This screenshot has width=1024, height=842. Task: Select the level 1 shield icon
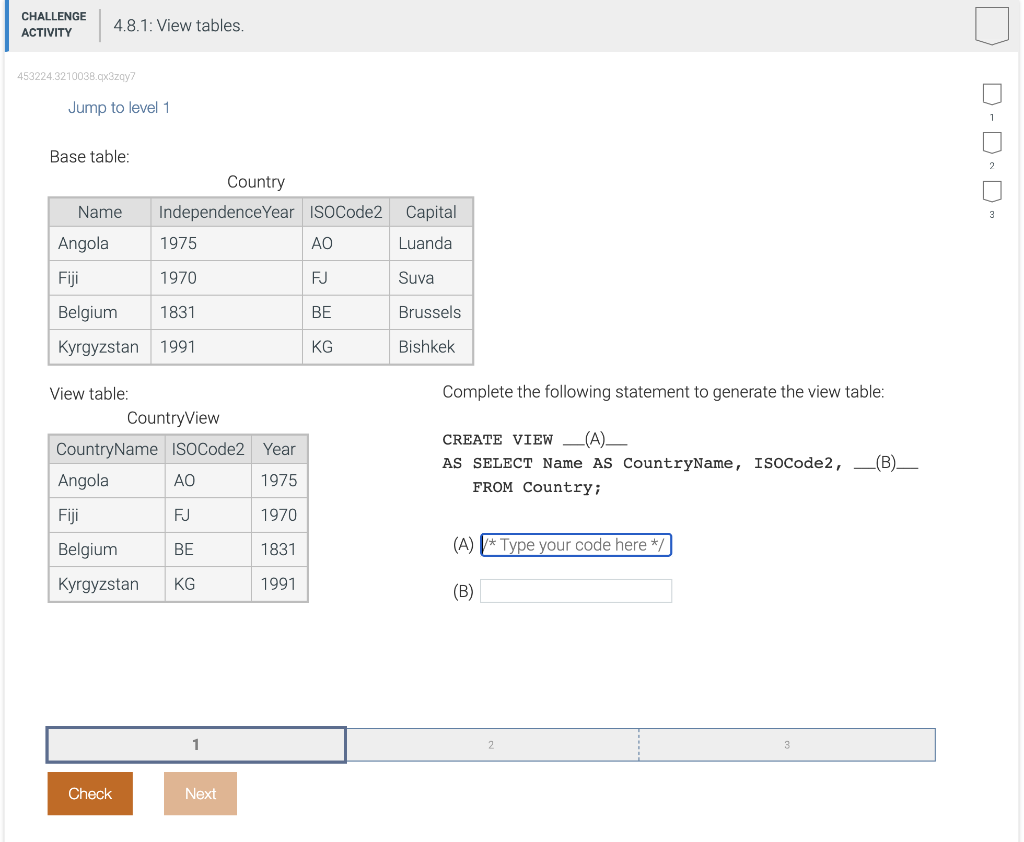991,93
